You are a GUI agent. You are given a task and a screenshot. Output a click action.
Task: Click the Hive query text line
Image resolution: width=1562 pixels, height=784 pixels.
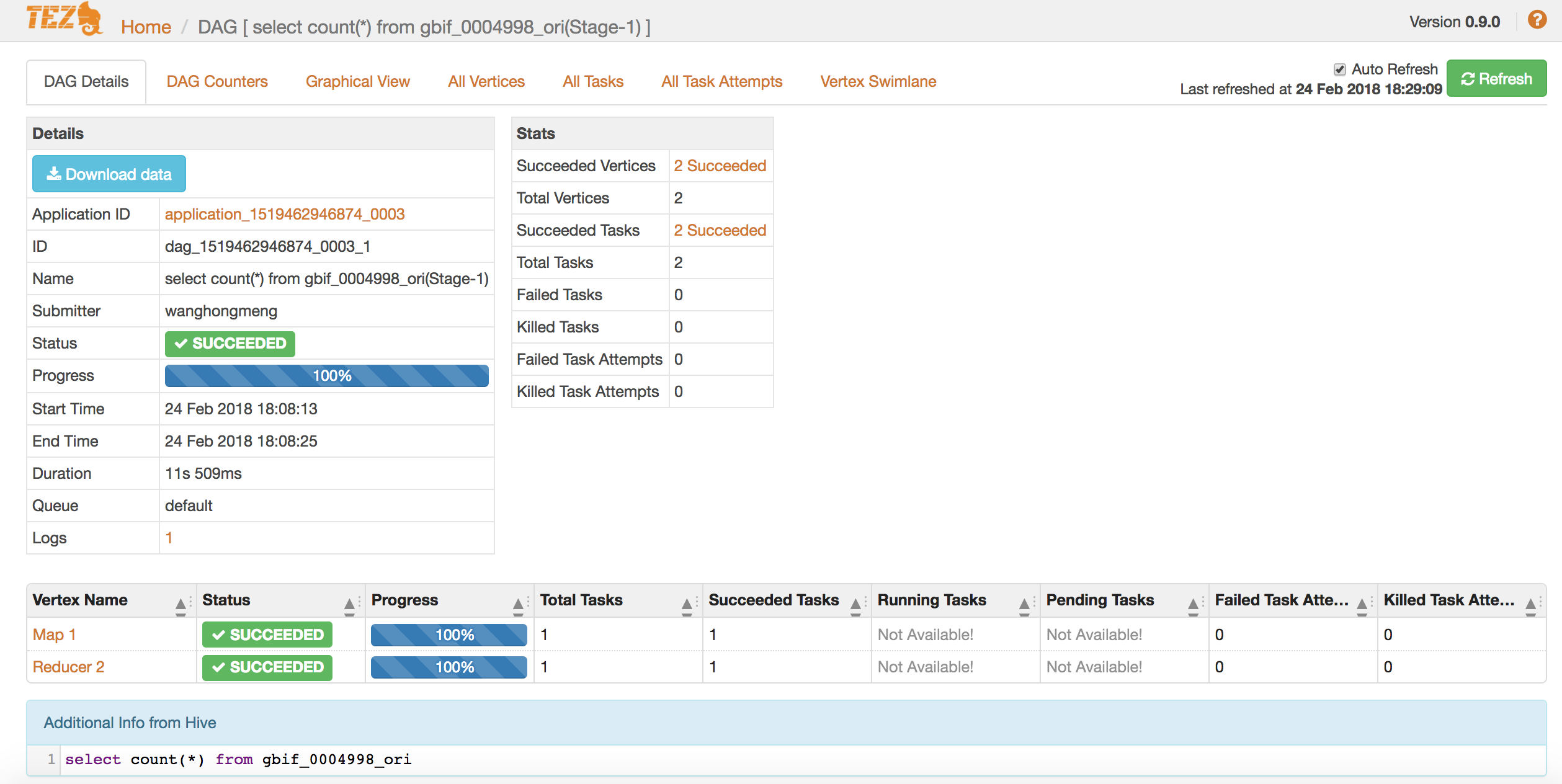pyautogui.click(x=238, y=760)
